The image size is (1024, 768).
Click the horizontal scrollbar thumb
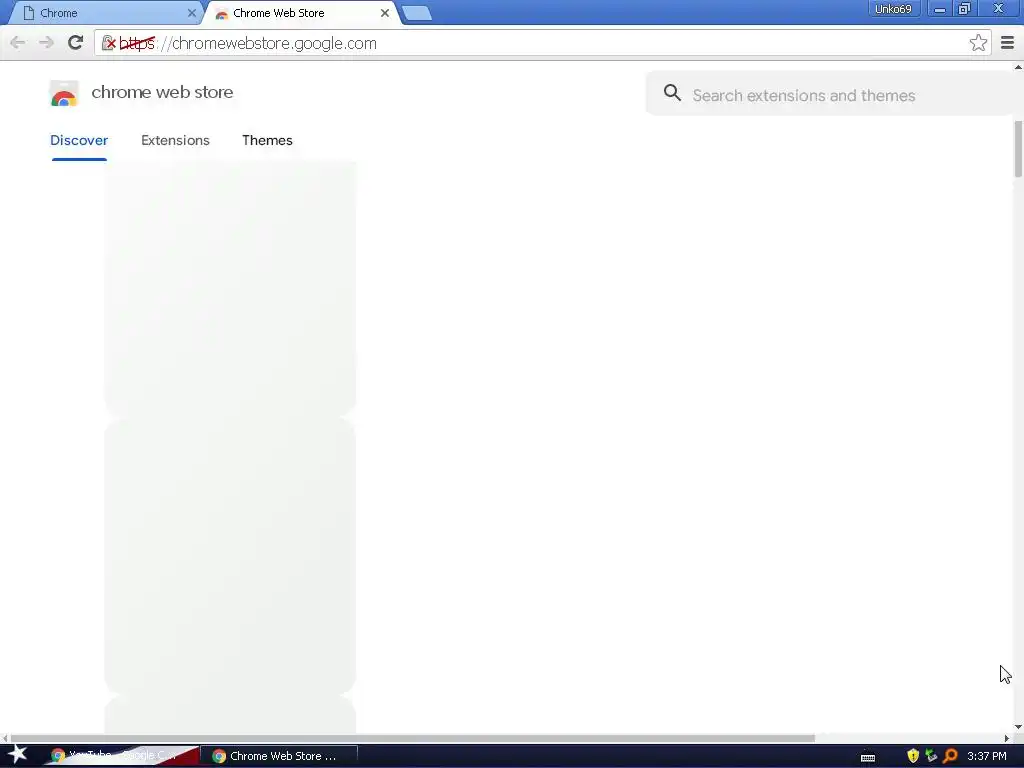point(413,739)
